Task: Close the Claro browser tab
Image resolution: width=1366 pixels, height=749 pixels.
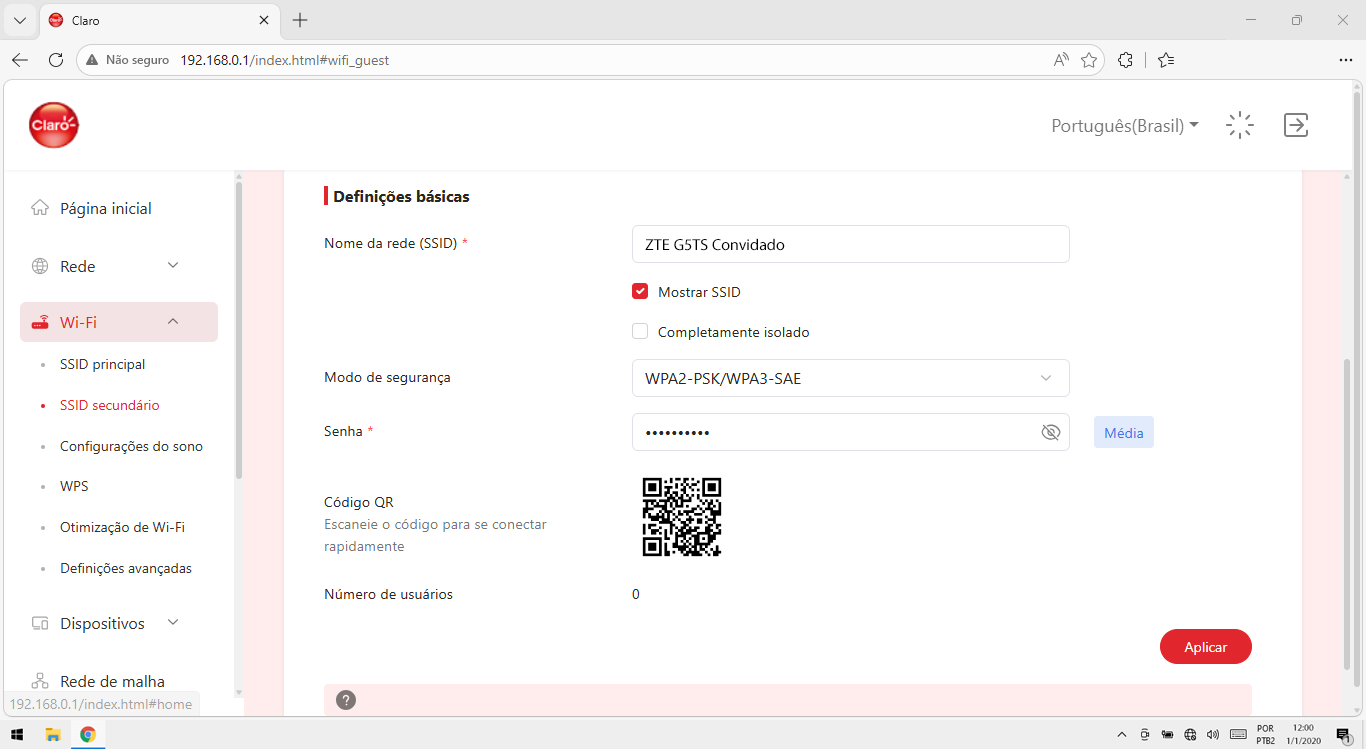Action: pyautogui.click(x=264, y=20)
